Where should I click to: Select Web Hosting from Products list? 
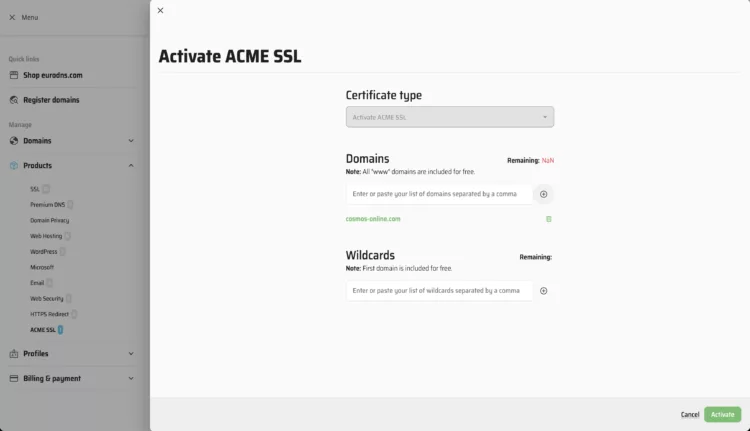click(46, 236)
